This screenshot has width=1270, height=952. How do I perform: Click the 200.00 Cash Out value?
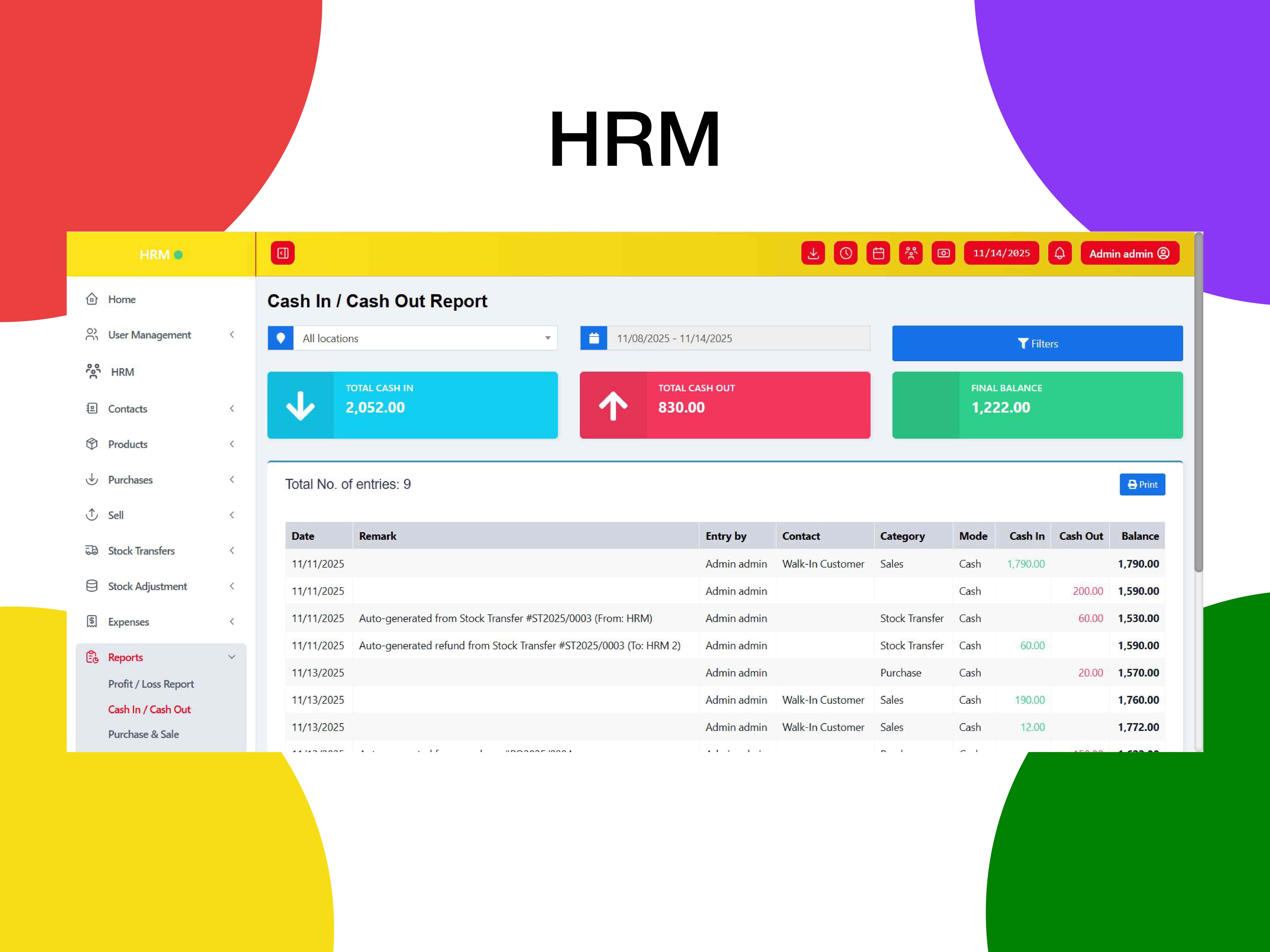click(1088, 591)
